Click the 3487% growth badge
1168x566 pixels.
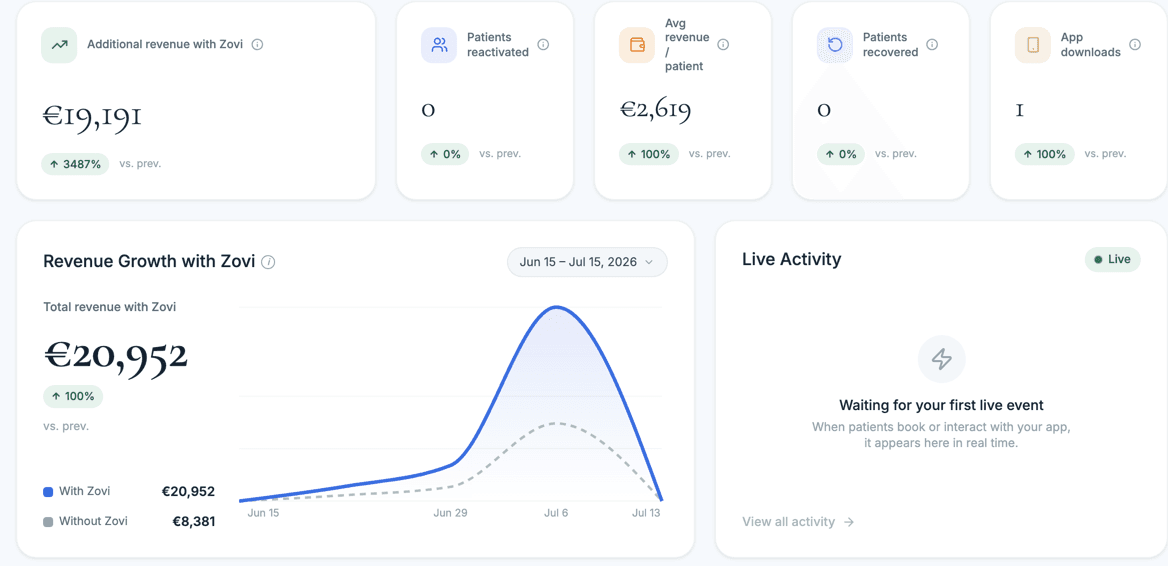75,164
